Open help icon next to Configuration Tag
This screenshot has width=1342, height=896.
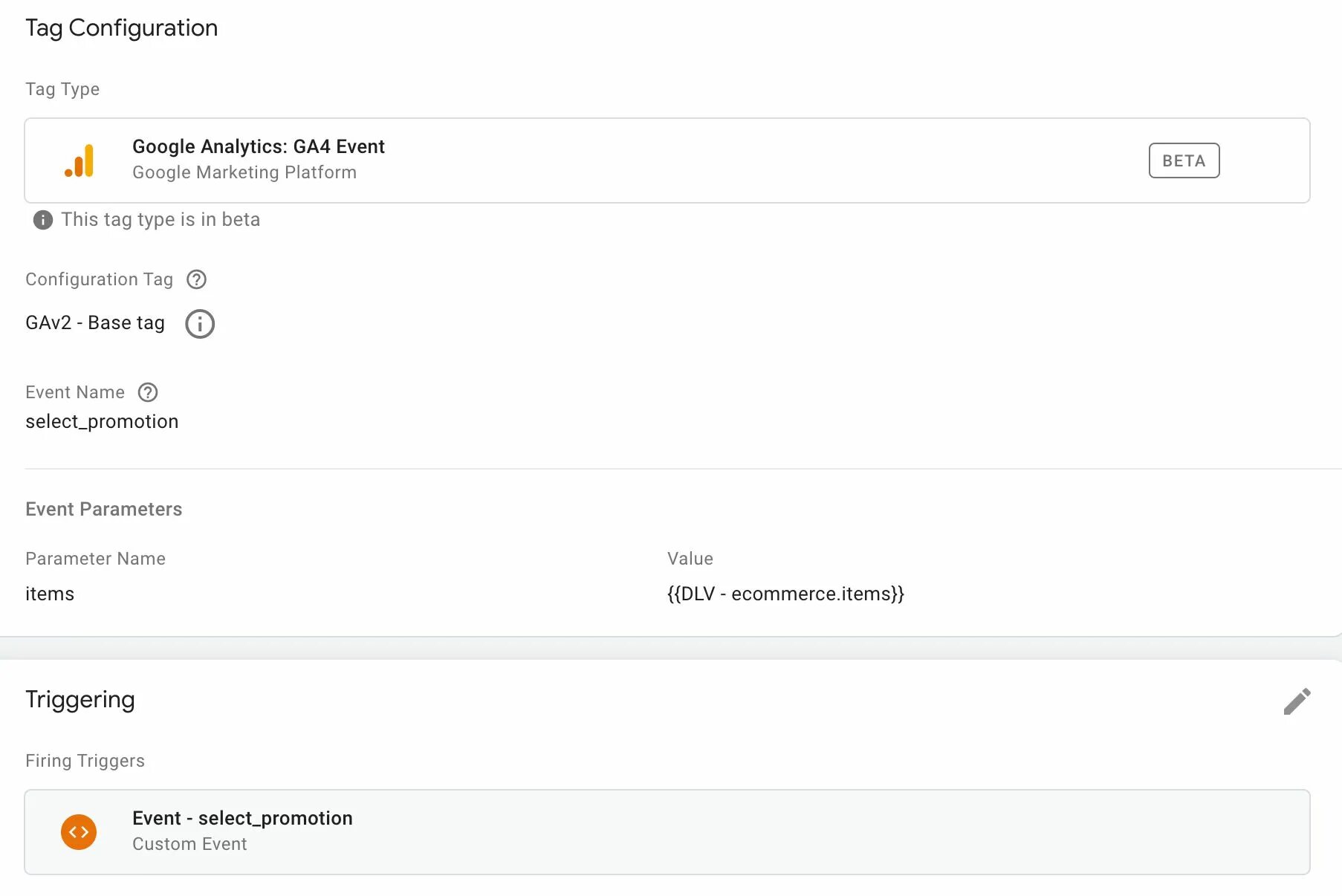[196, 279]
